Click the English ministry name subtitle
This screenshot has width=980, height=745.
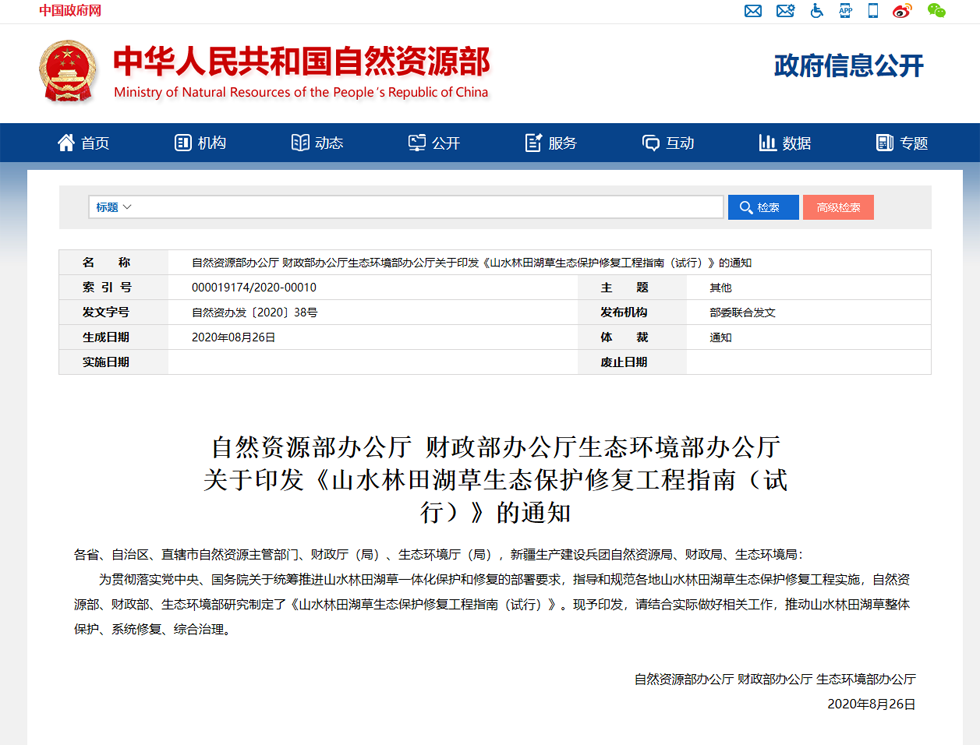pos(301,92)
